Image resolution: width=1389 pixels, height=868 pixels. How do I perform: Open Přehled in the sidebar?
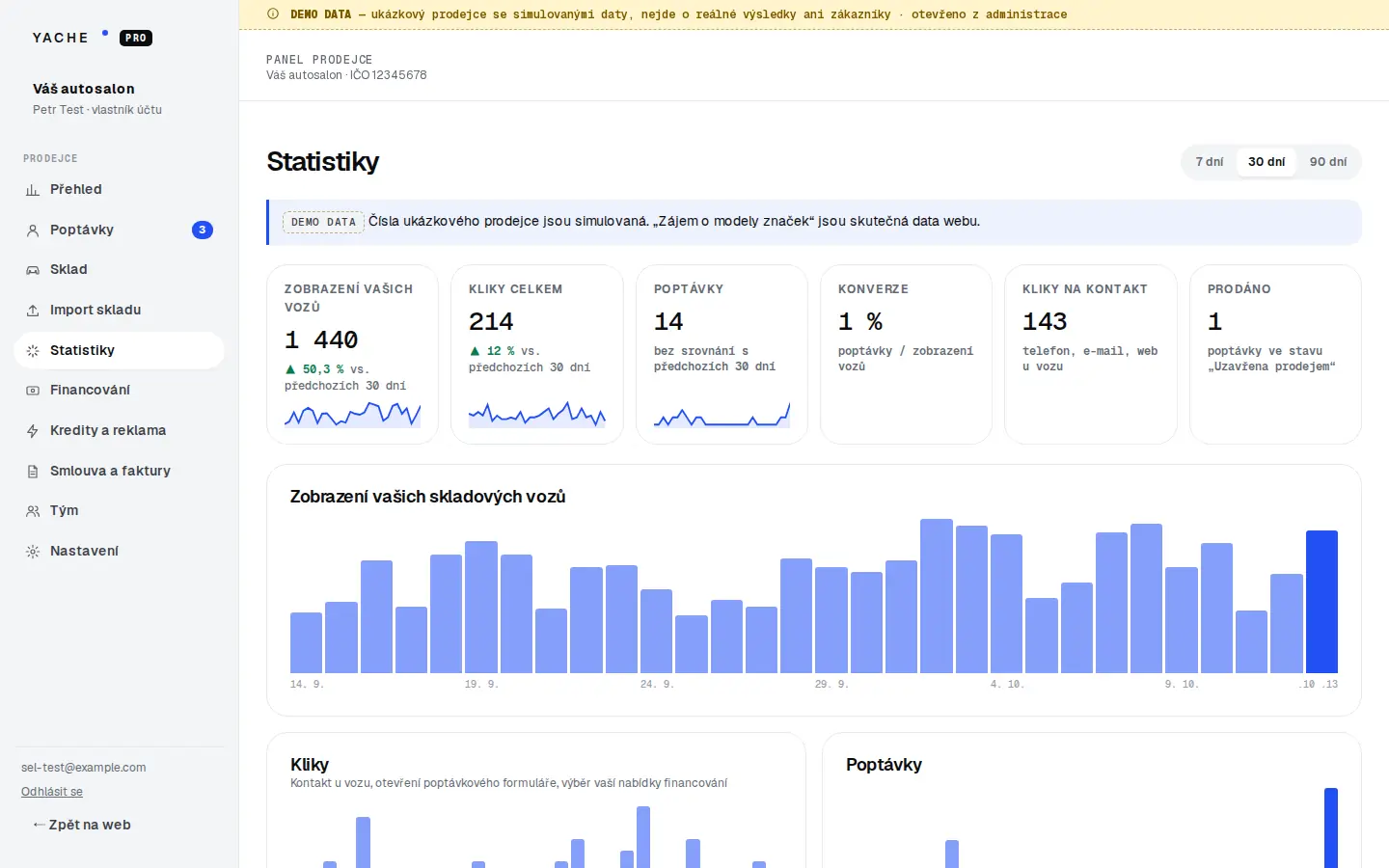coord(119,190)
